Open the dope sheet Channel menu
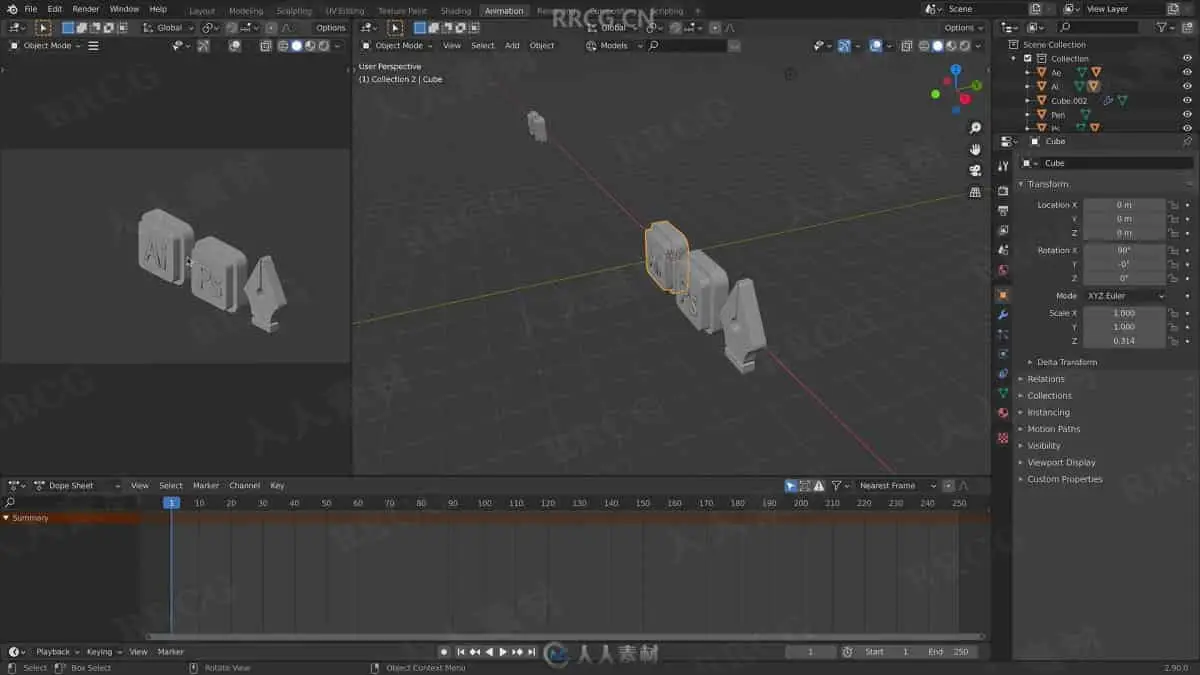1200x675 pixels. (244, 486)
